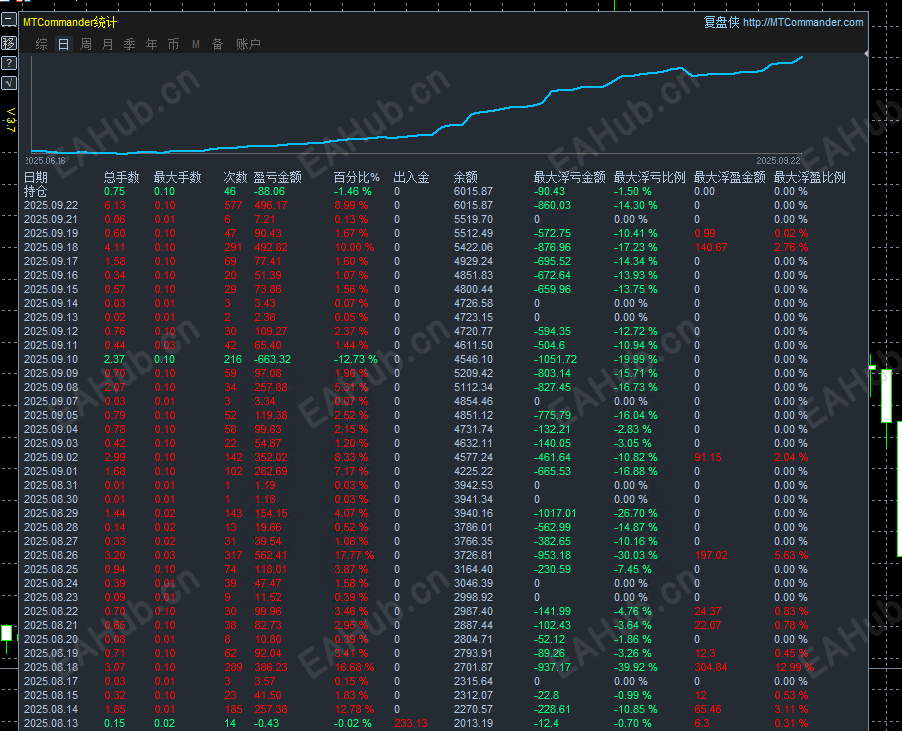Image resolution: width=902 pixels, height=731 pixels.
Task: Collapse the stats panel via its top-left icon
Action: pyautogui.click(x=9, y=20)
